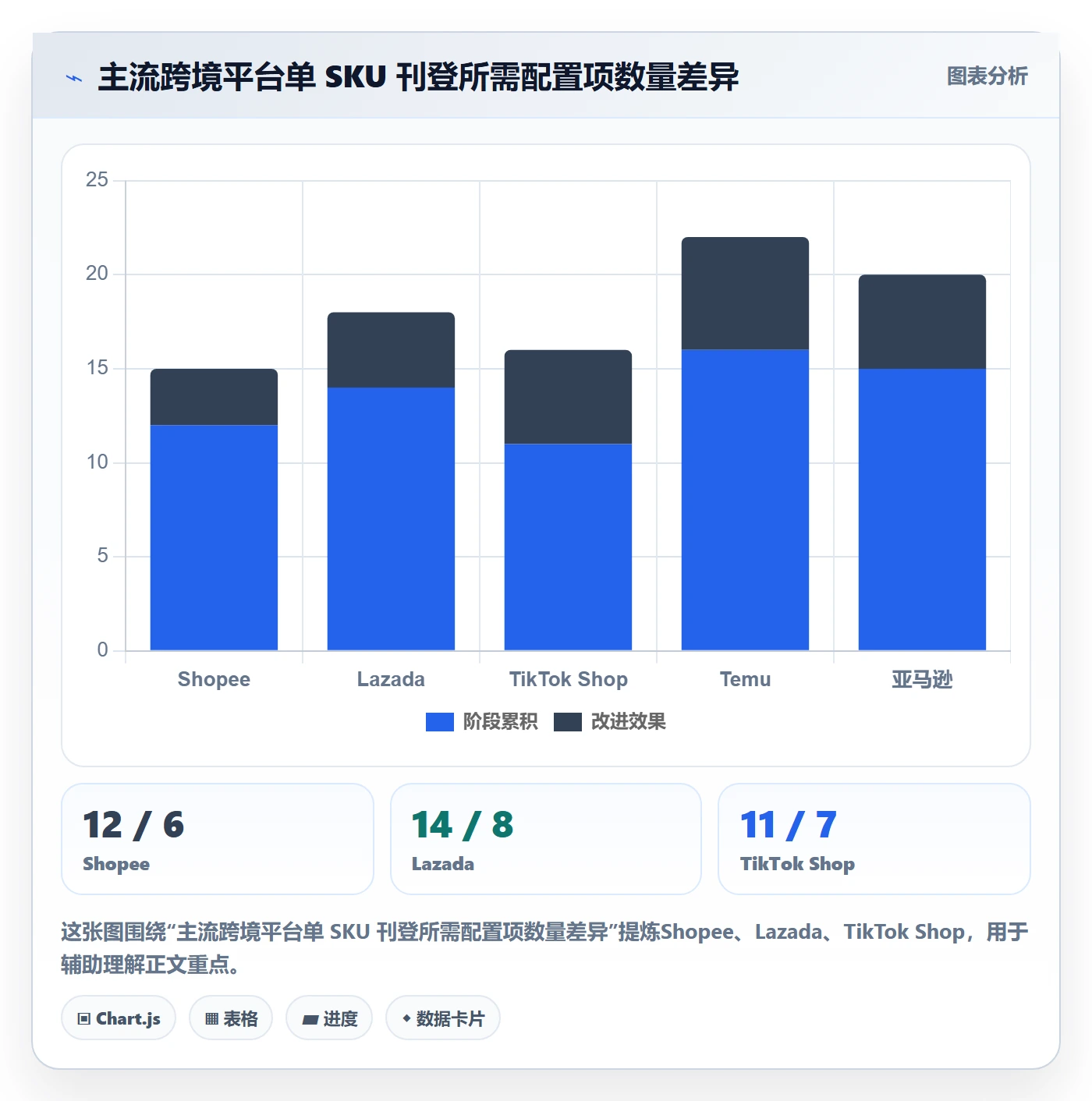Click the Shopee x-axis label
The height and width of the screenshot is (1101, 1092).
214,679
